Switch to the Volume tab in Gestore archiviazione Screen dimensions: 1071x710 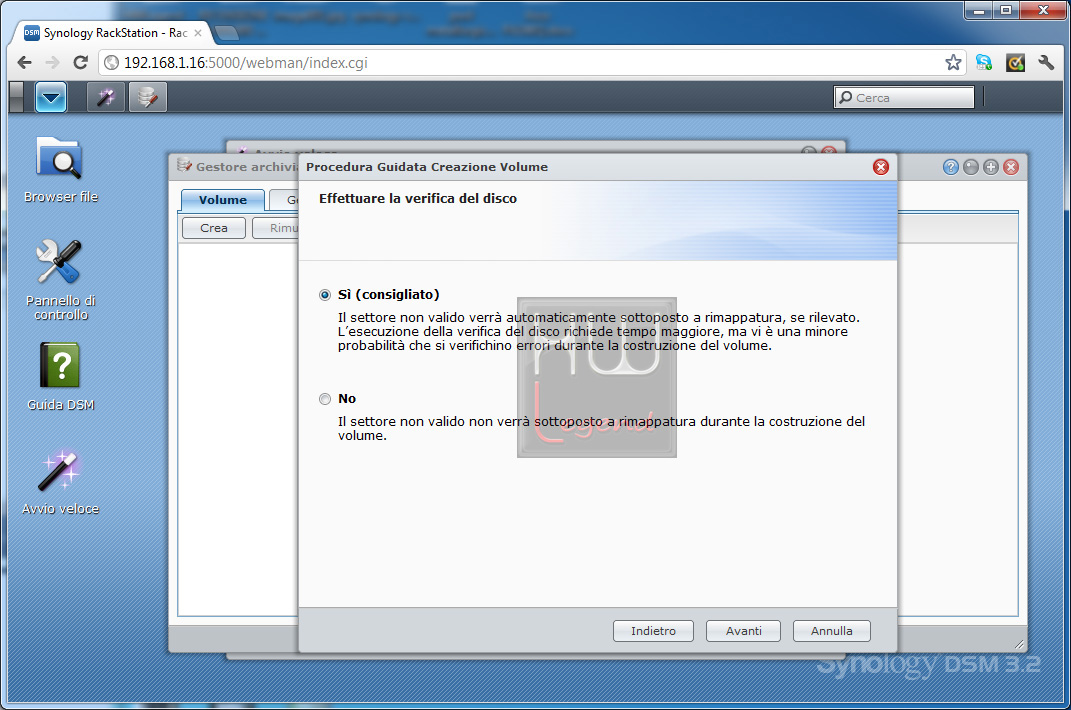pyautogui.click(x=223, y=200)
